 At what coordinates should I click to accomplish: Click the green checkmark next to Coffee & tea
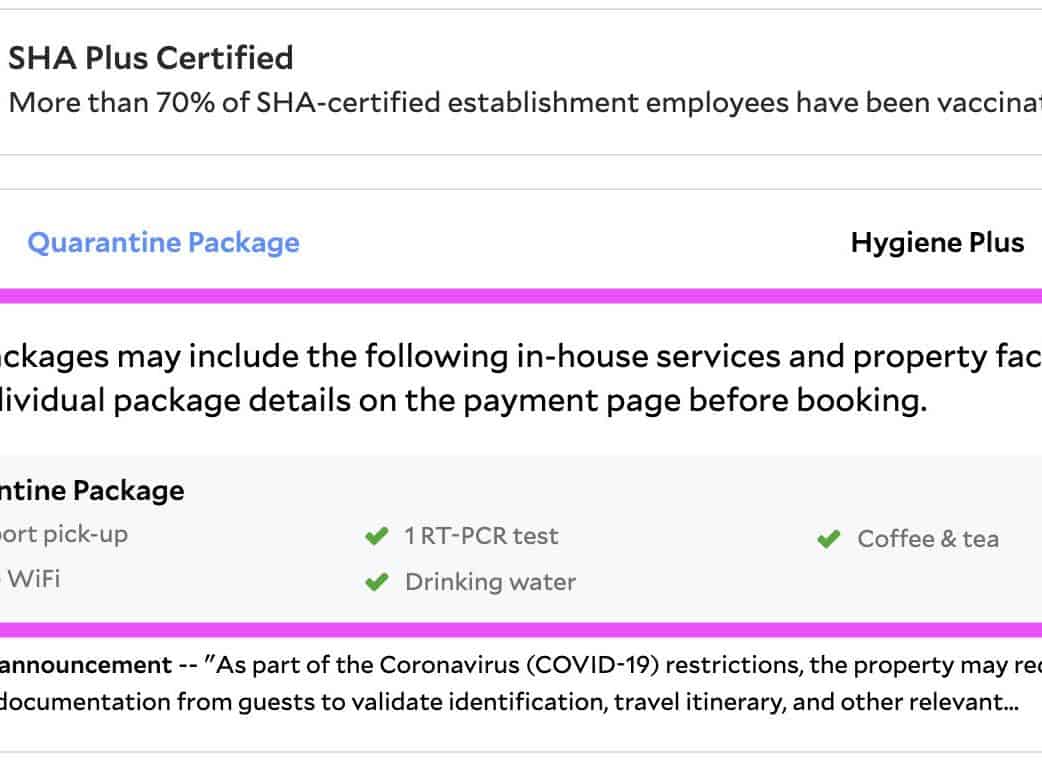828,540
